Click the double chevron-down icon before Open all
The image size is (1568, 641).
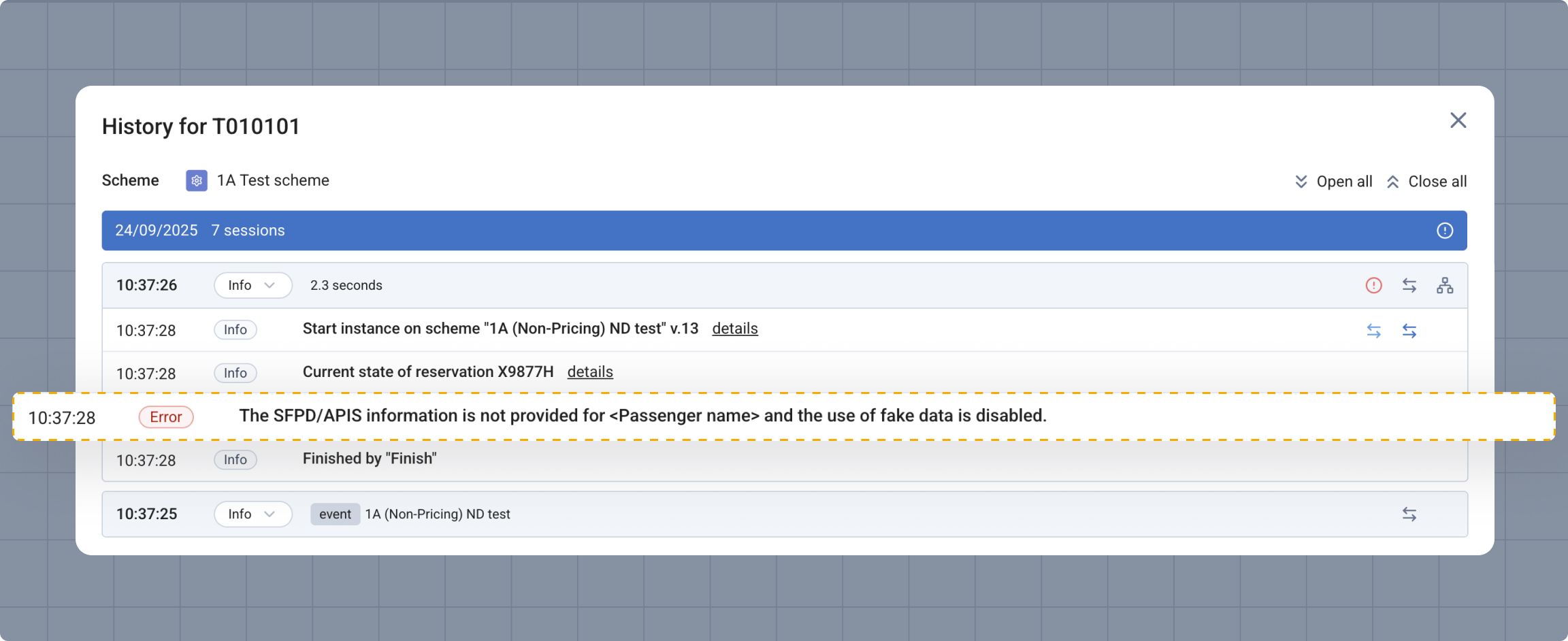tap(1301, 182)
